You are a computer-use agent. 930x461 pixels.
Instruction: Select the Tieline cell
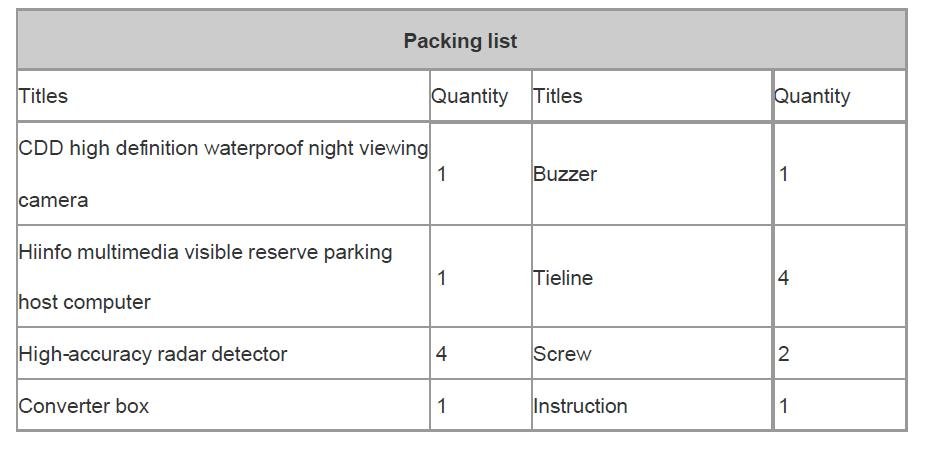click(x=563, y=278)
